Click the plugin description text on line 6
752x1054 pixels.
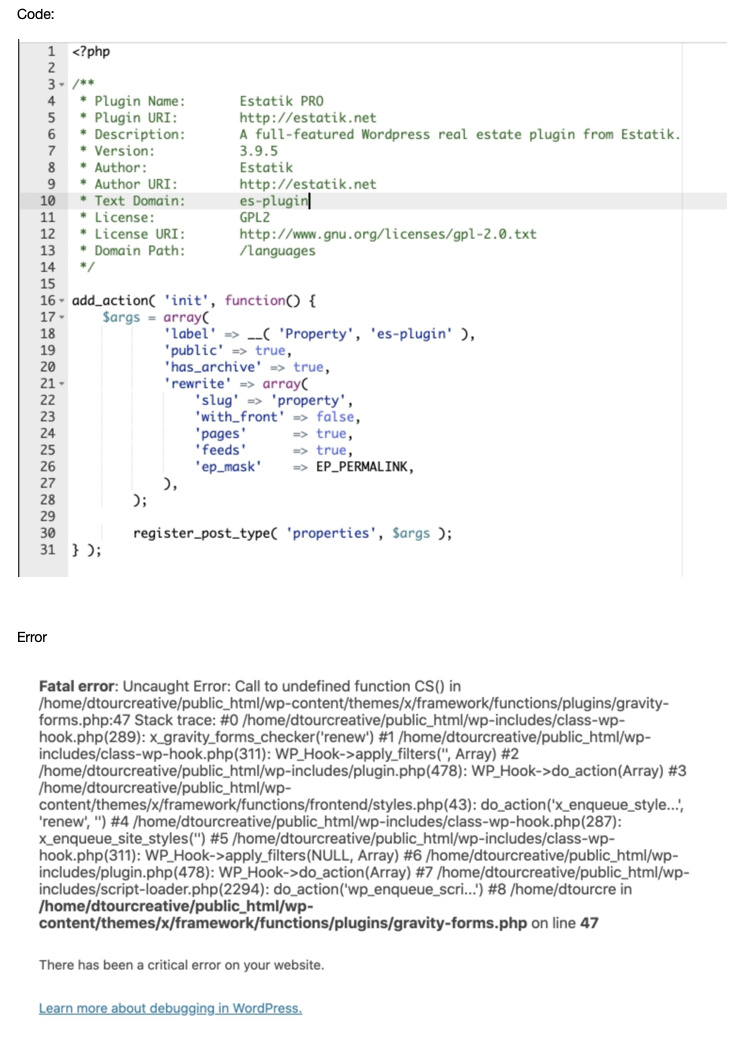[x=460, y=134]
